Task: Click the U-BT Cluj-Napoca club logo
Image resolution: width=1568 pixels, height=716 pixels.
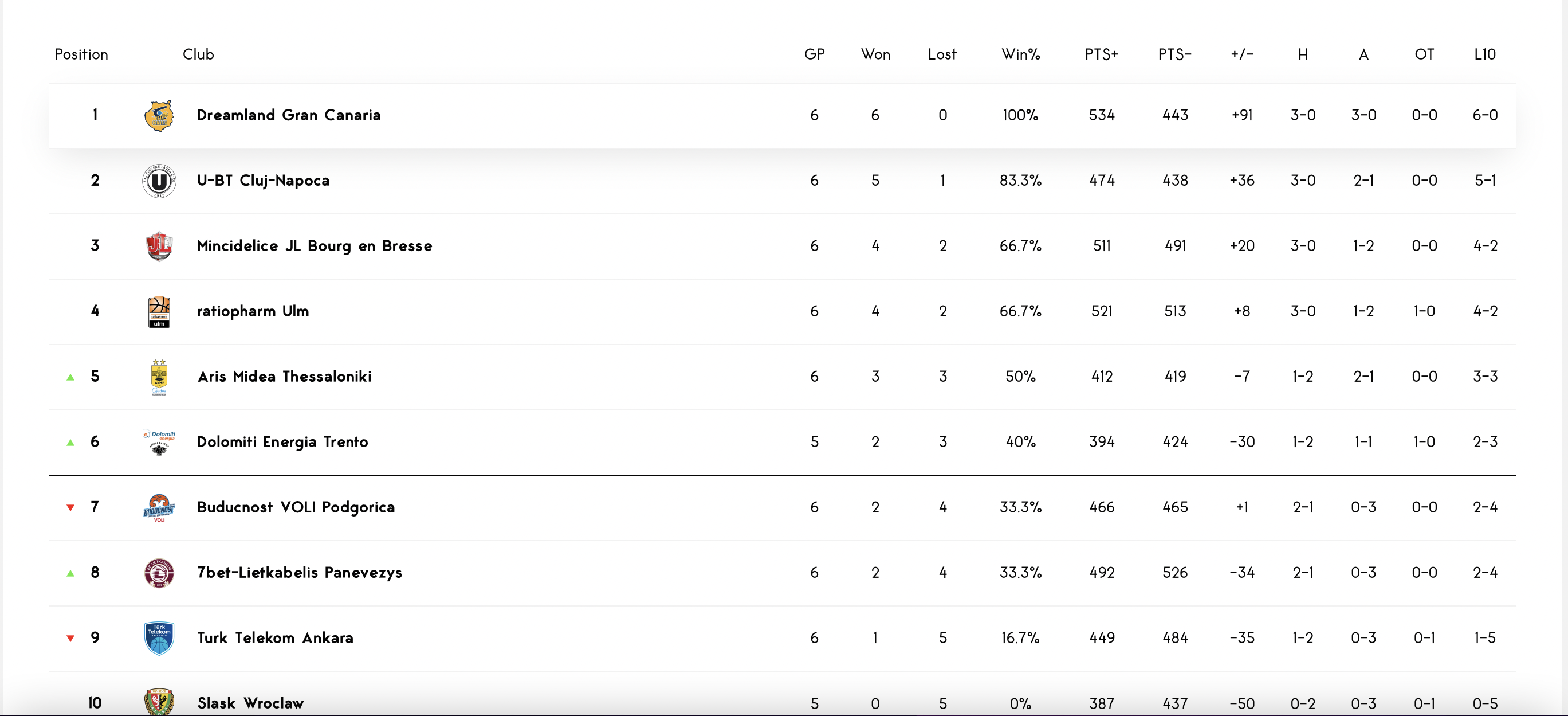Action: [x=159, y=181]
